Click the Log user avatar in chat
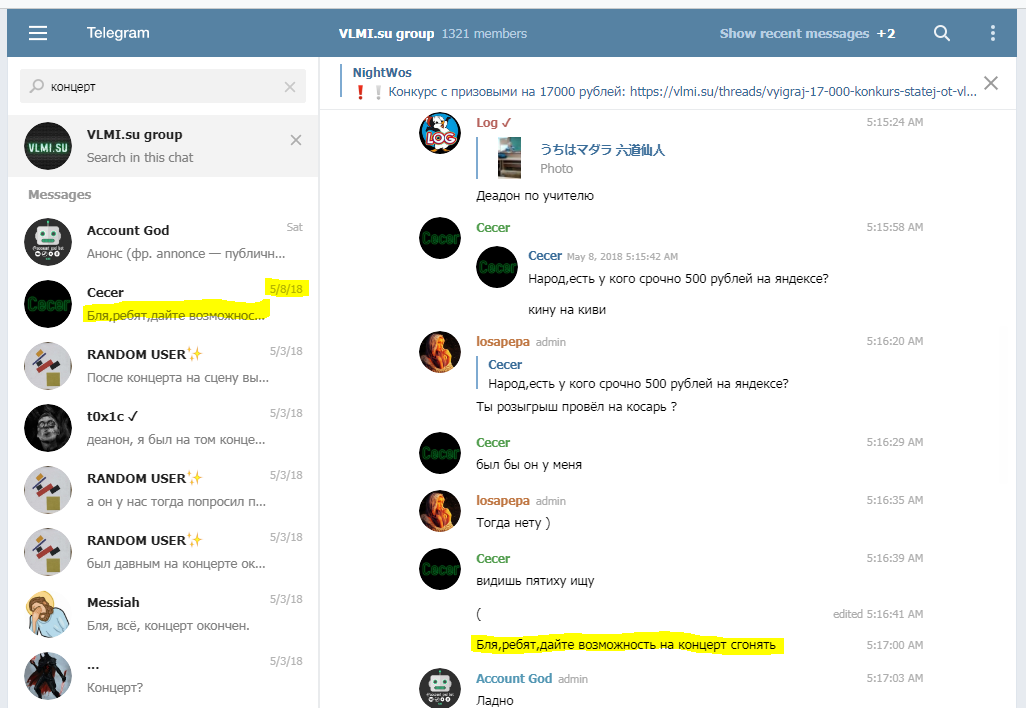The height and width of the screenshot is (708, 1026). click(440, 133)
